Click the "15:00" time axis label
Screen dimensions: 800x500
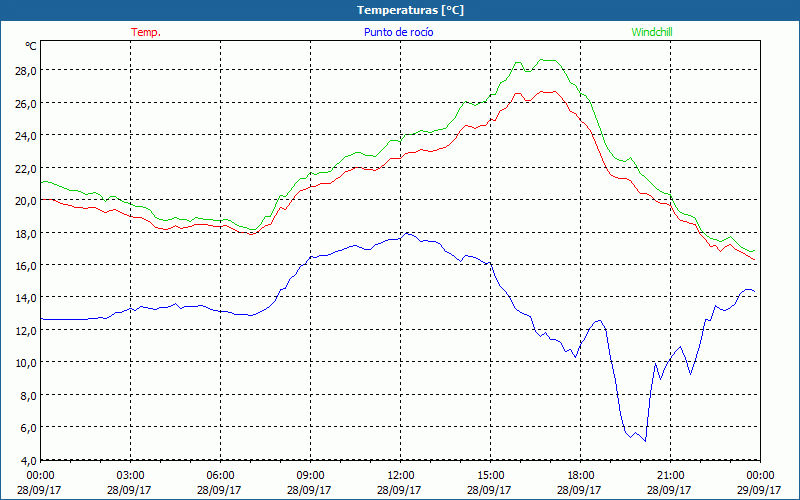tap(490, 475)
